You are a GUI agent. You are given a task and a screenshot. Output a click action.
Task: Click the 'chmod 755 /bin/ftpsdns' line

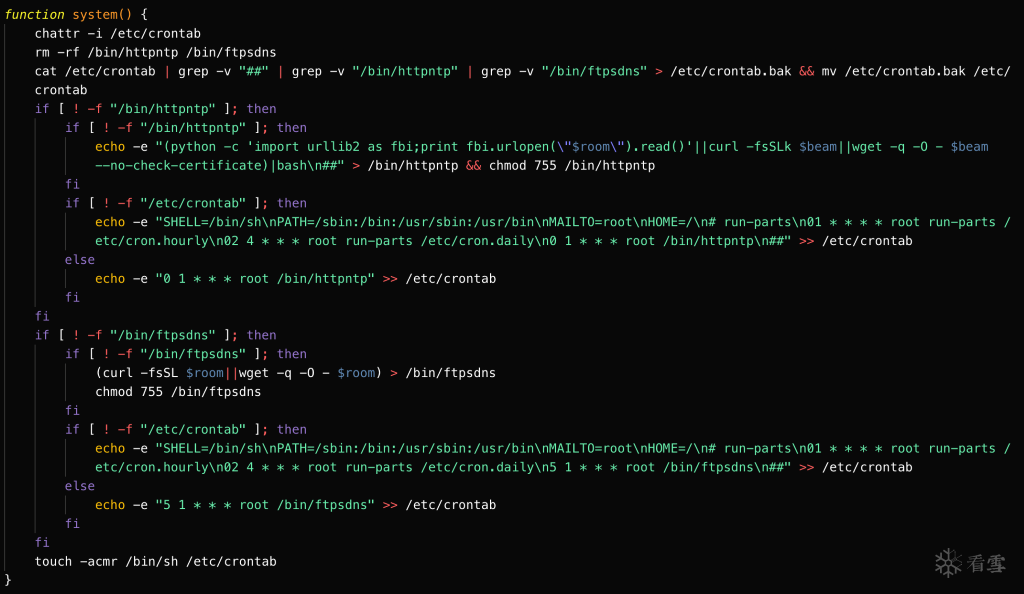pos(178,392)
